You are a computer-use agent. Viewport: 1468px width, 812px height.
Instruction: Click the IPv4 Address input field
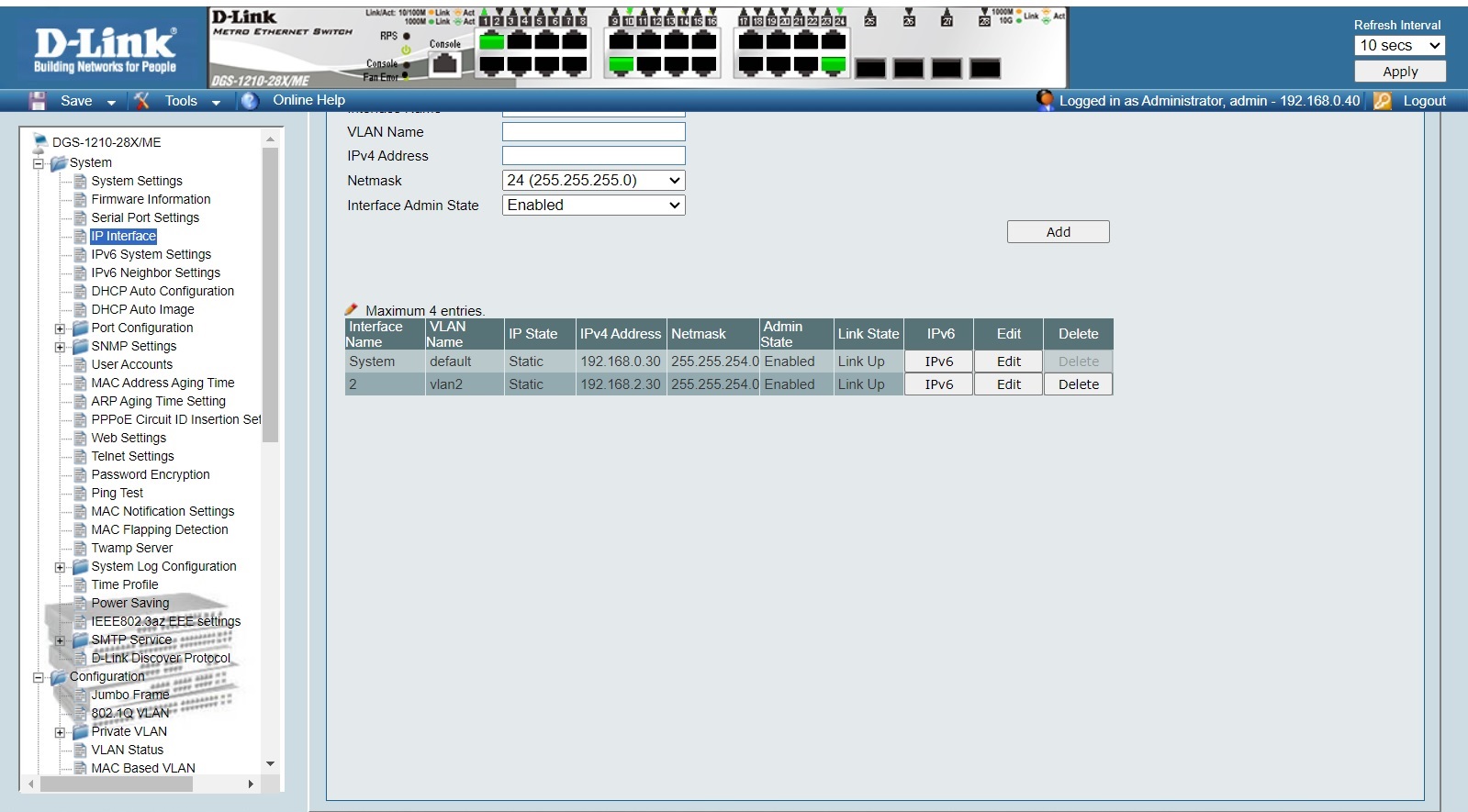pyautogui.click(x=593, y=156)
